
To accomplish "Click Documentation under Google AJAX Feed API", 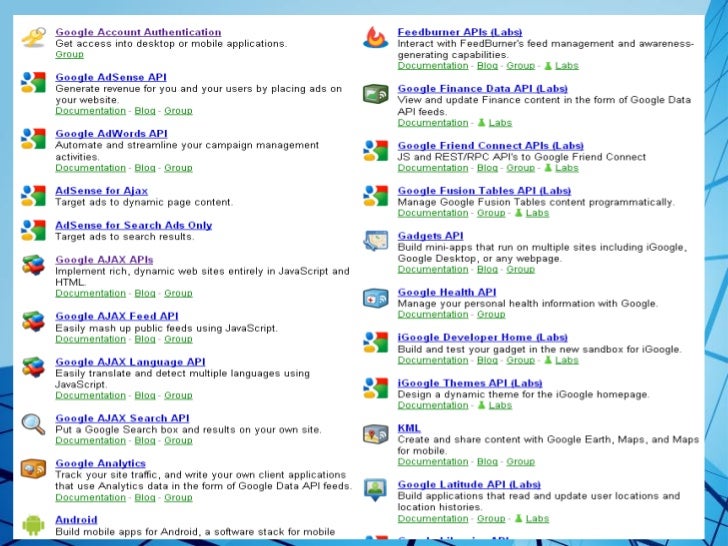I will 91,339.
